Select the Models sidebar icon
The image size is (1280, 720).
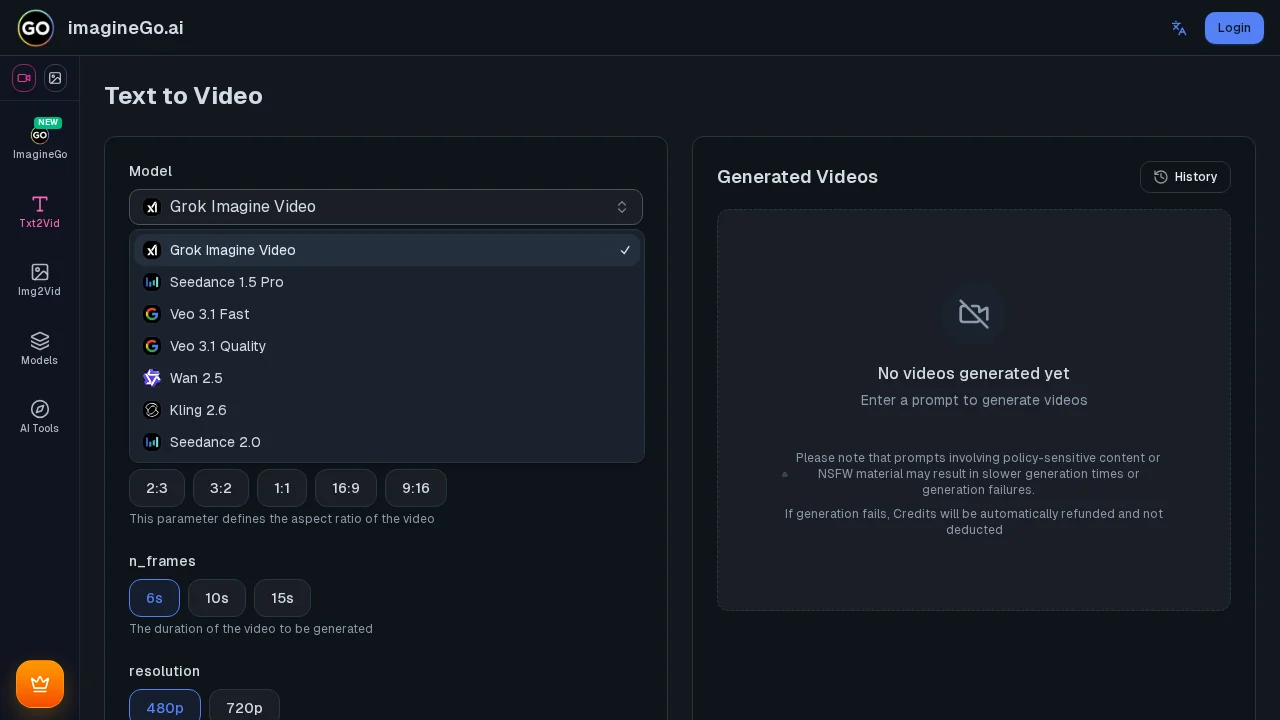(x=40, y=349)
